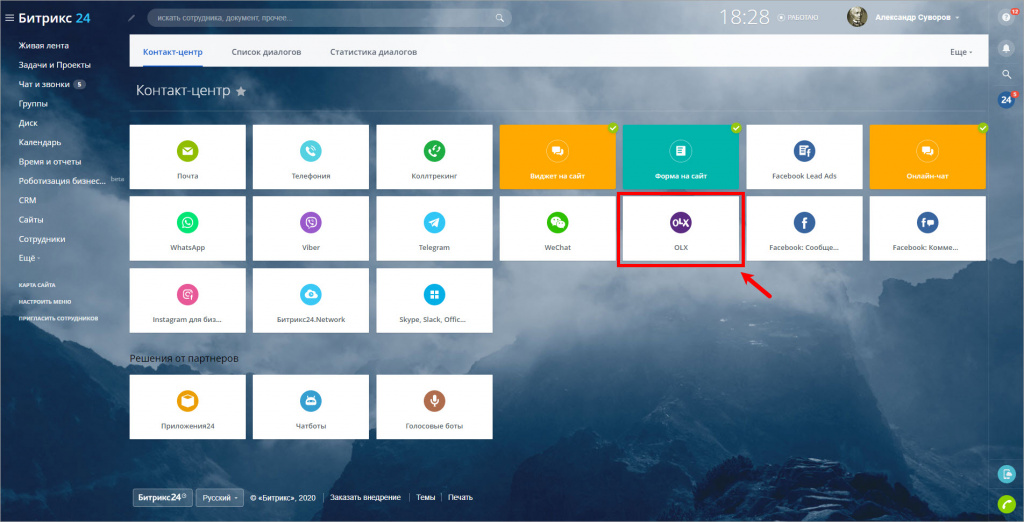Viewport: 1024px width, 522px height.
Task: Switch to Список диалогов tab
Action: tap(266, 52)
